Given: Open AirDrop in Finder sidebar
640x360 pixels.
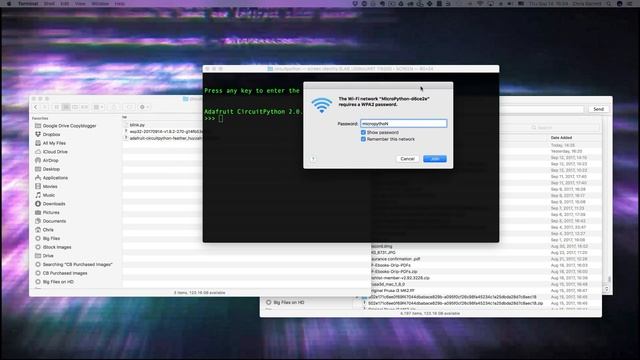Looking at the screenshot, I should click(47, 160).
